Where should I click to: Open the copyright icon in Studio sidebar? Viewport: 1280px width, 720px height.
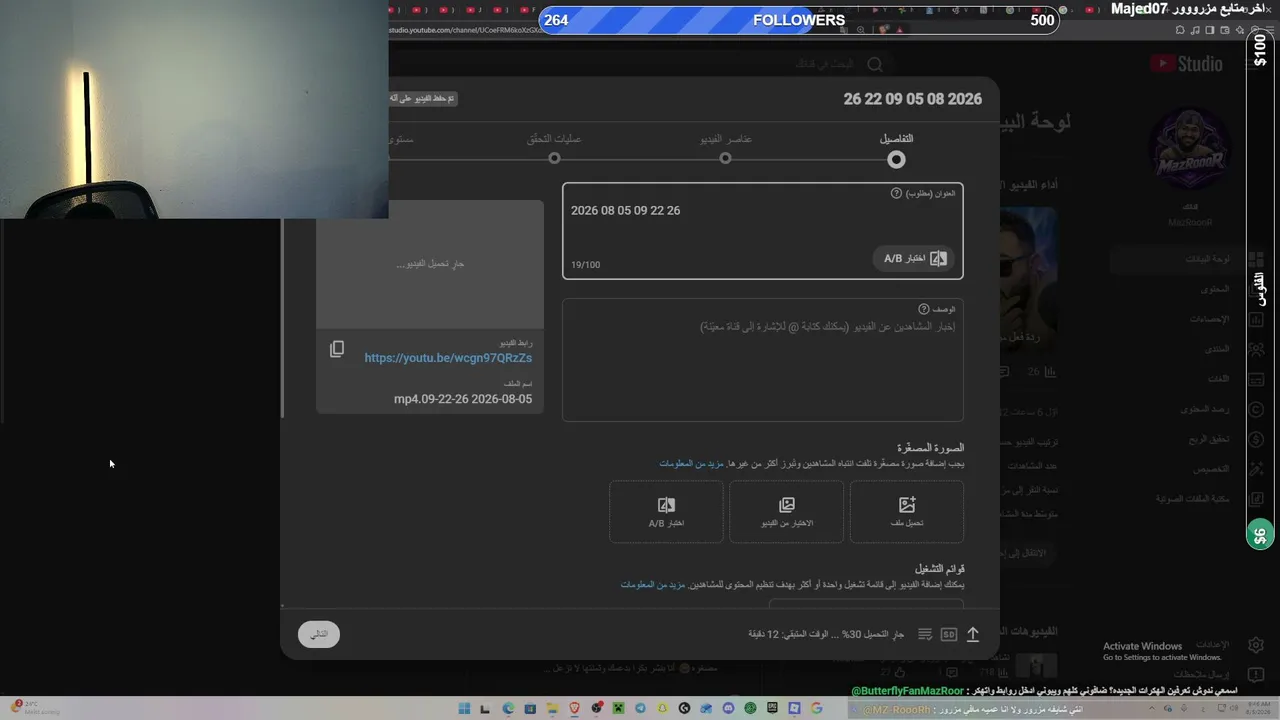point(1256,409)
